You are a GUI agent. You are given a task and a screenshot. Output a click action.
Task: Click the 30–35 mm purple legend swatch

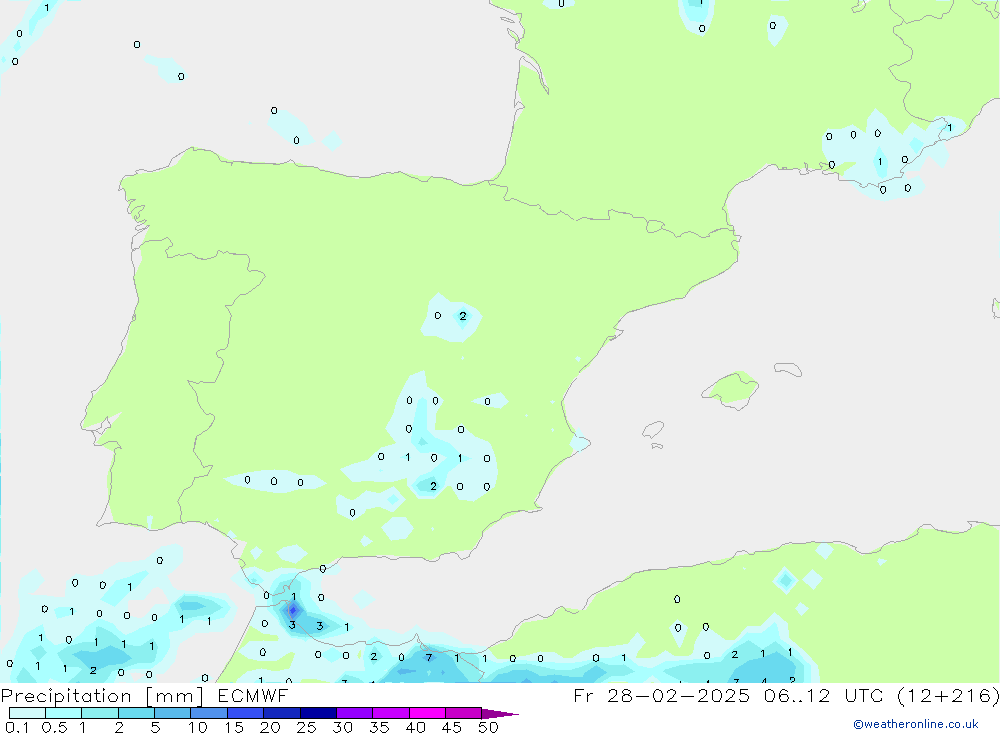[x=355, y=713]
